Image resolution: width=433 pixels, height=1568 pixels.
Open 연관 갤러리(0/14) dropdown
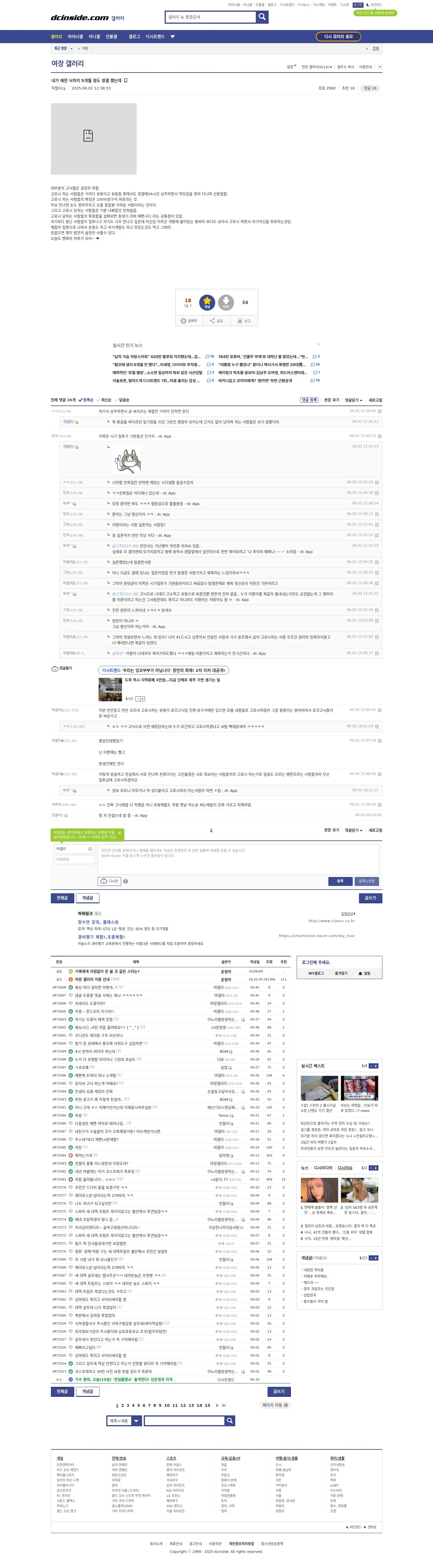point(317,67)
